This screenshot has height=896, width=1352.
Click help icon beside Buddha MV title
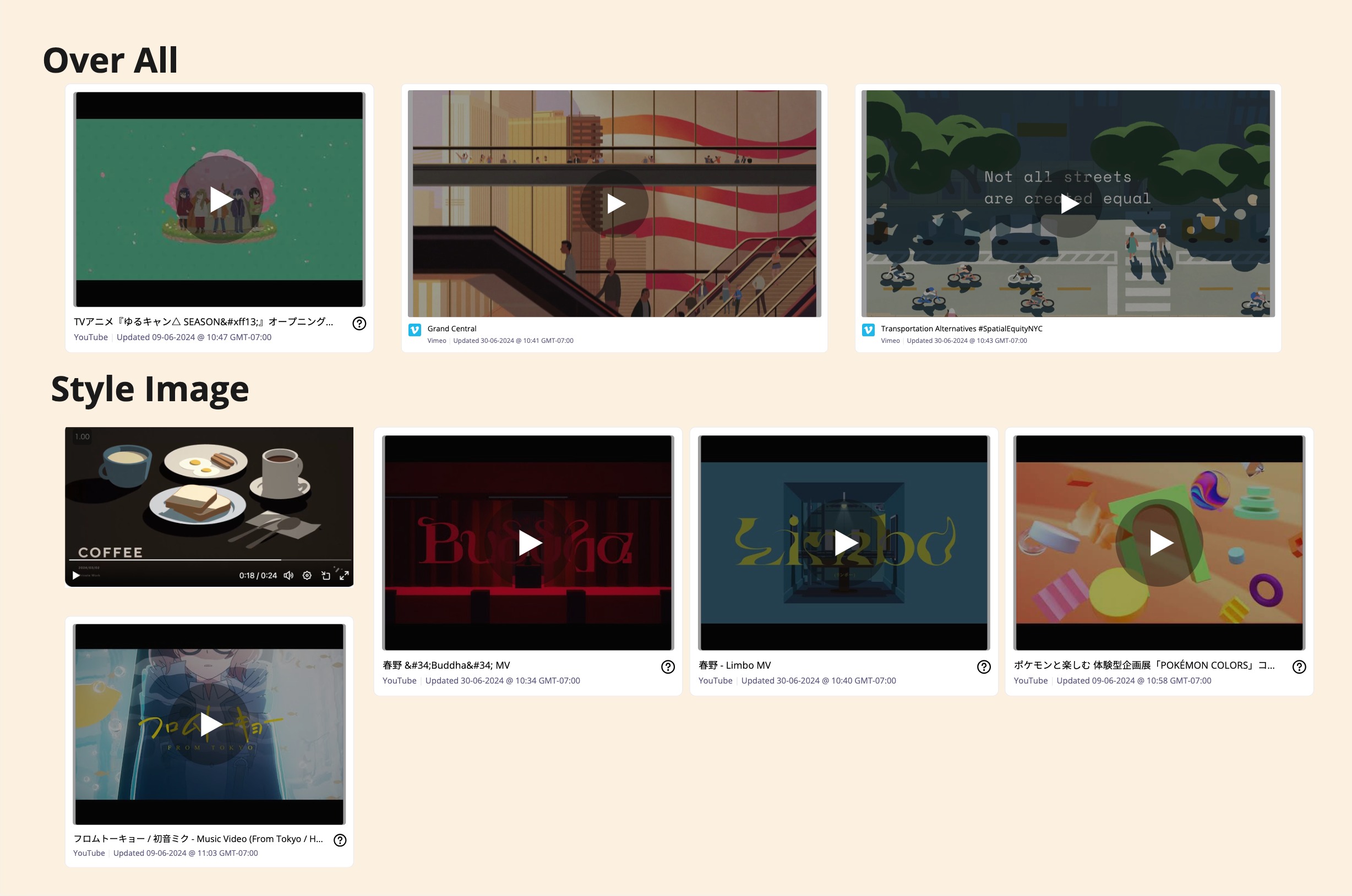coord(667,667)
